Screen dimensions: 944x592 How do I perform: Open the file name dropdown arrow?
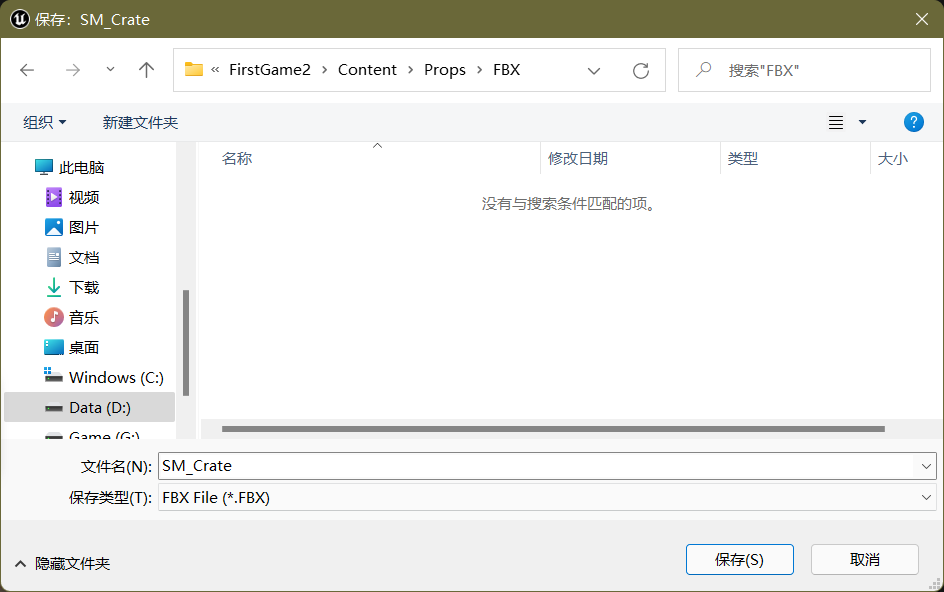click(926, 466)
